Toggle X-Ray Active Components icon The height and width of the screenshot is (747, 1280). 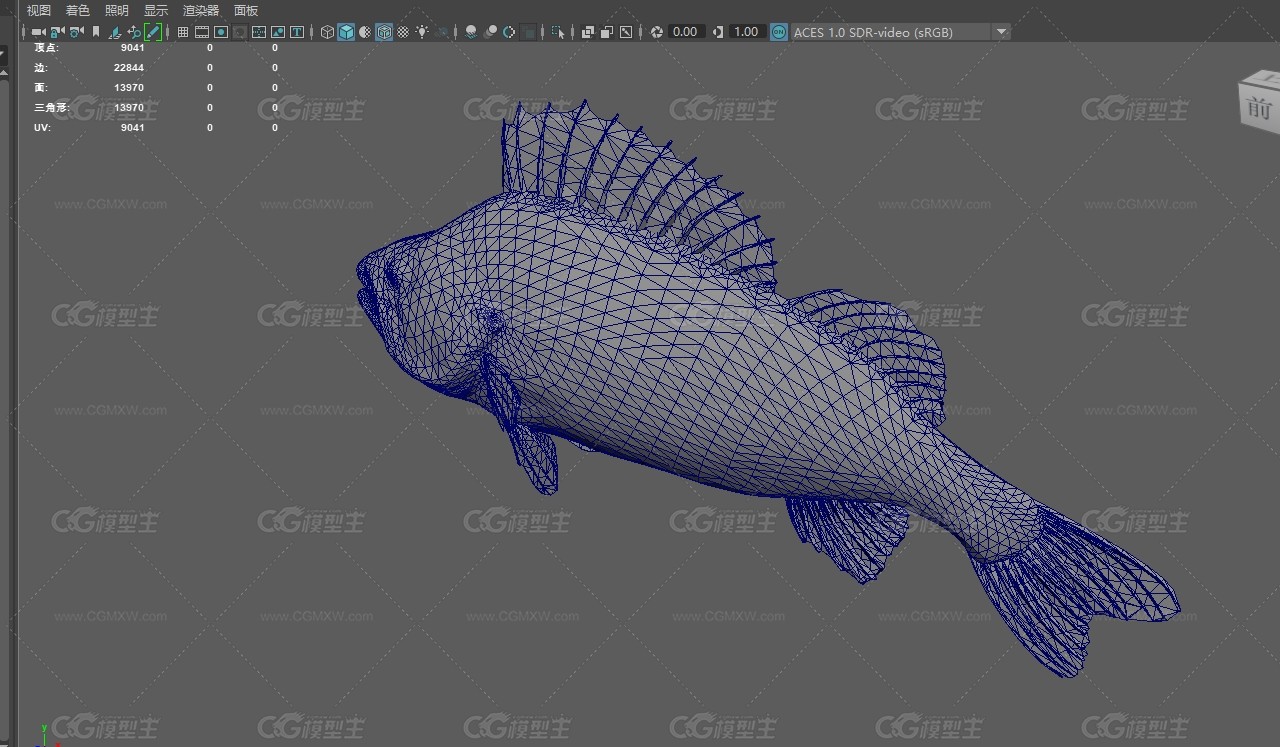[607, 32]
